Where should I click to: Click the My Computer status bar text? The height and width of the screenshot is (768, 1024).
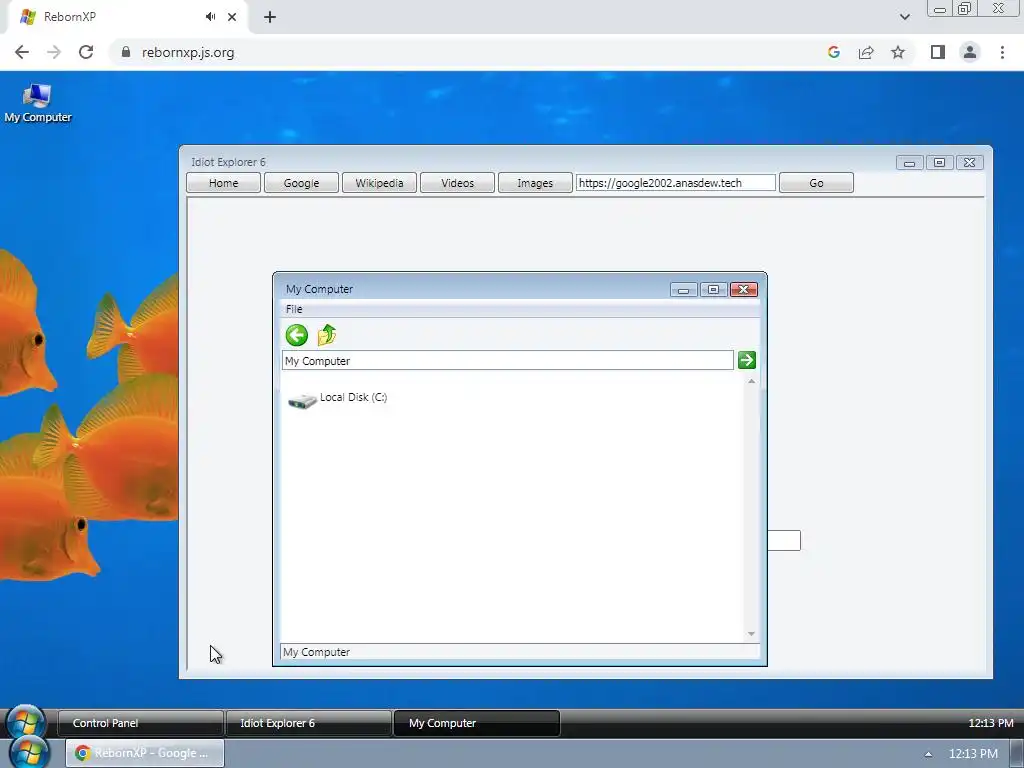(x=317, y=652)
